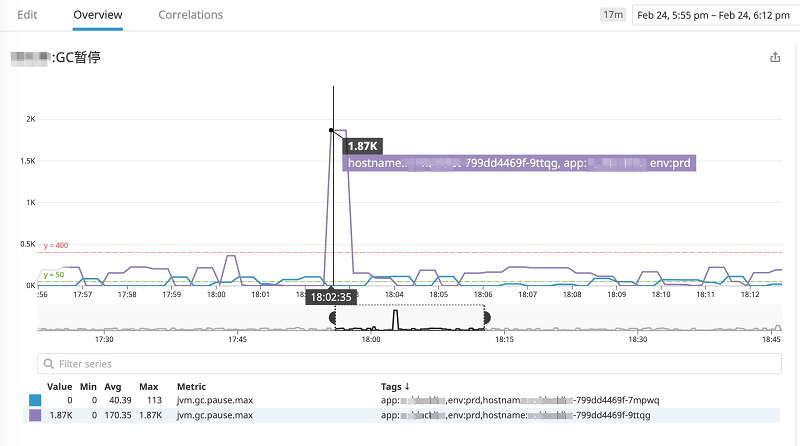Screen dimensions: 800x446
Task: Click the y = 400 threshold marker label
Action: point(55,245)
